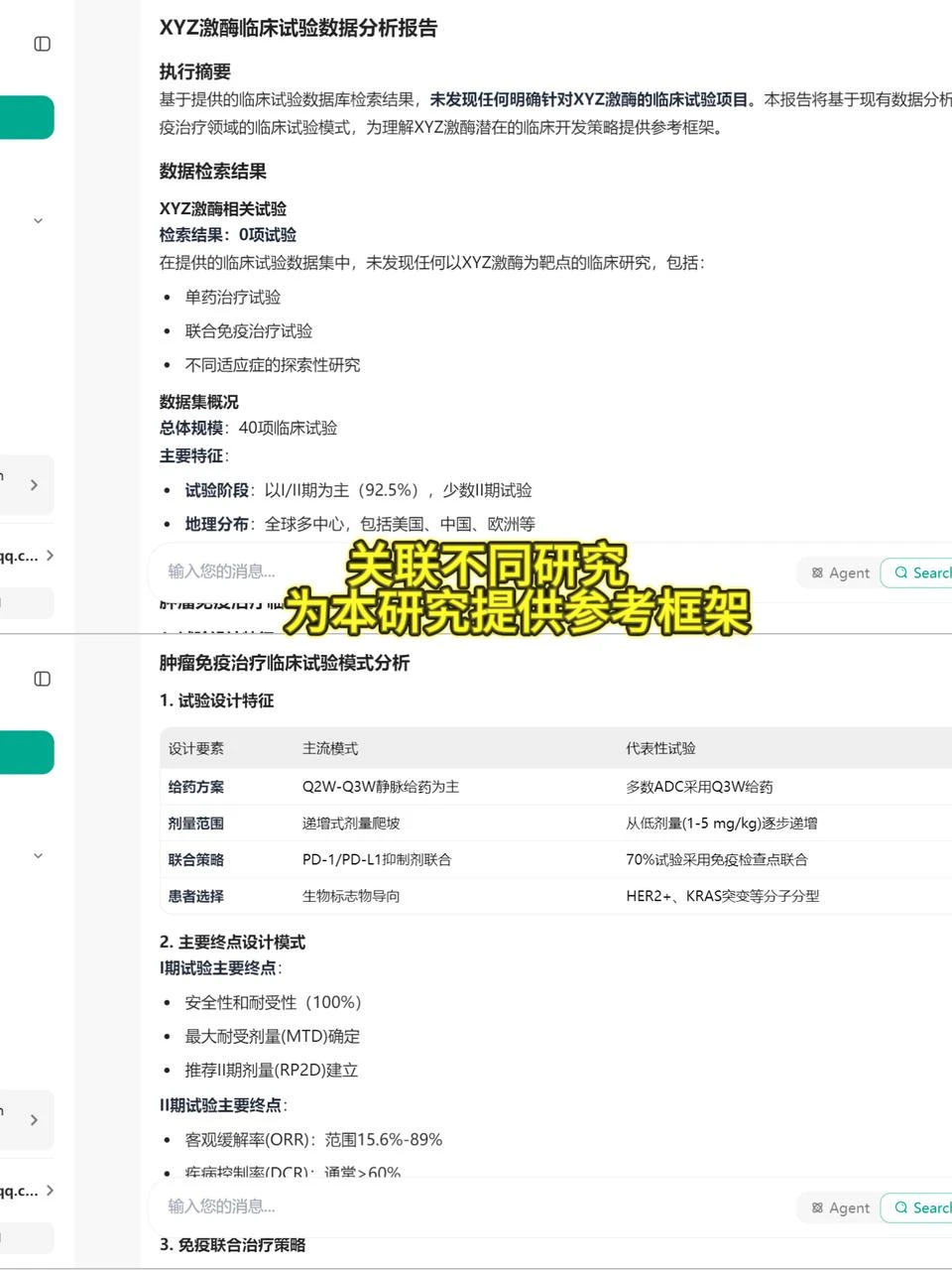
Task: Click the 从低剂量(1-5 mg/kg)逐步递增 cell
Action: [x=722, y=824]
